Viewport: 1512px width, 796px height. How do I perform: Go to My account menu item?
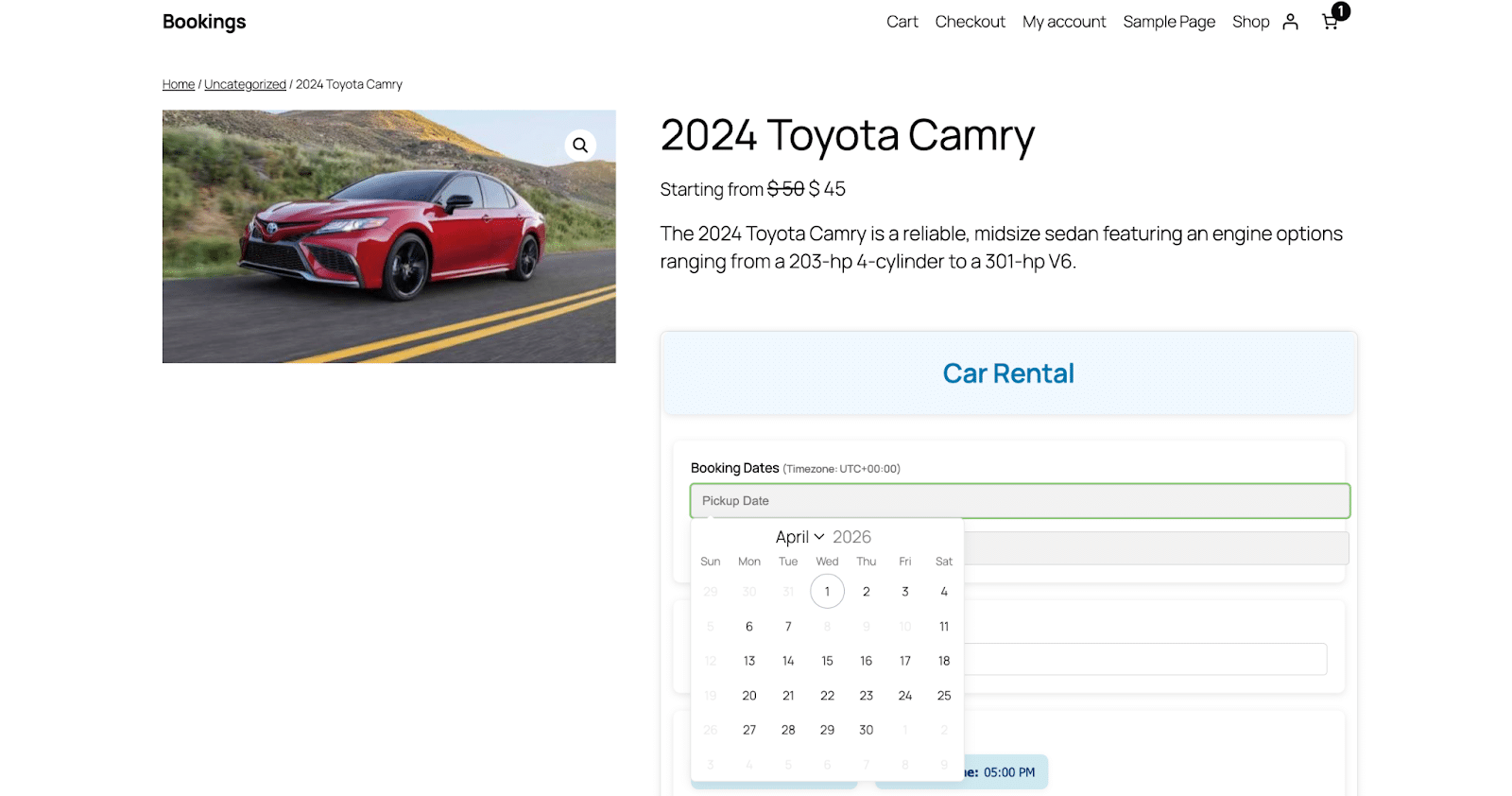[x=1064, y=22]
